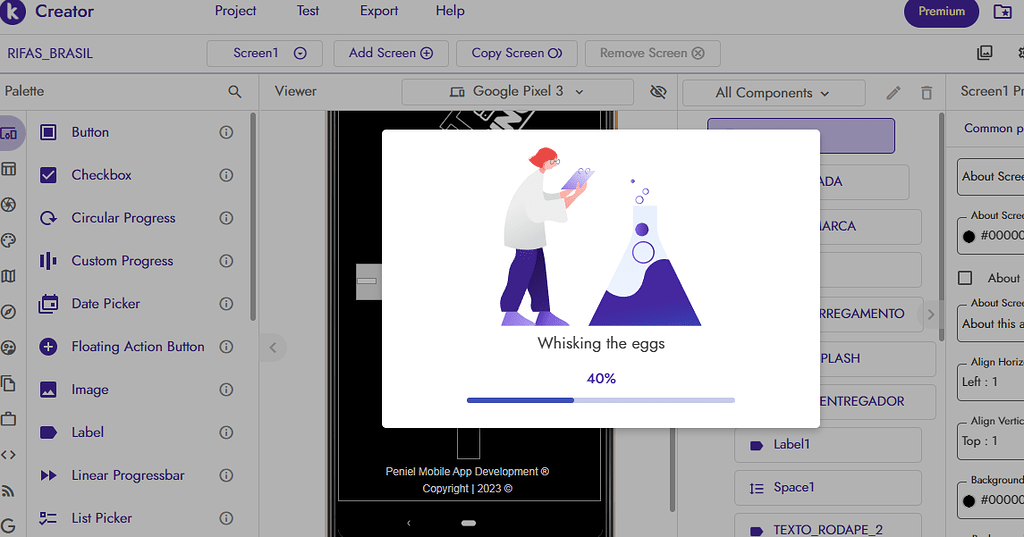Click the delete component trash icon

pos(926,93)
